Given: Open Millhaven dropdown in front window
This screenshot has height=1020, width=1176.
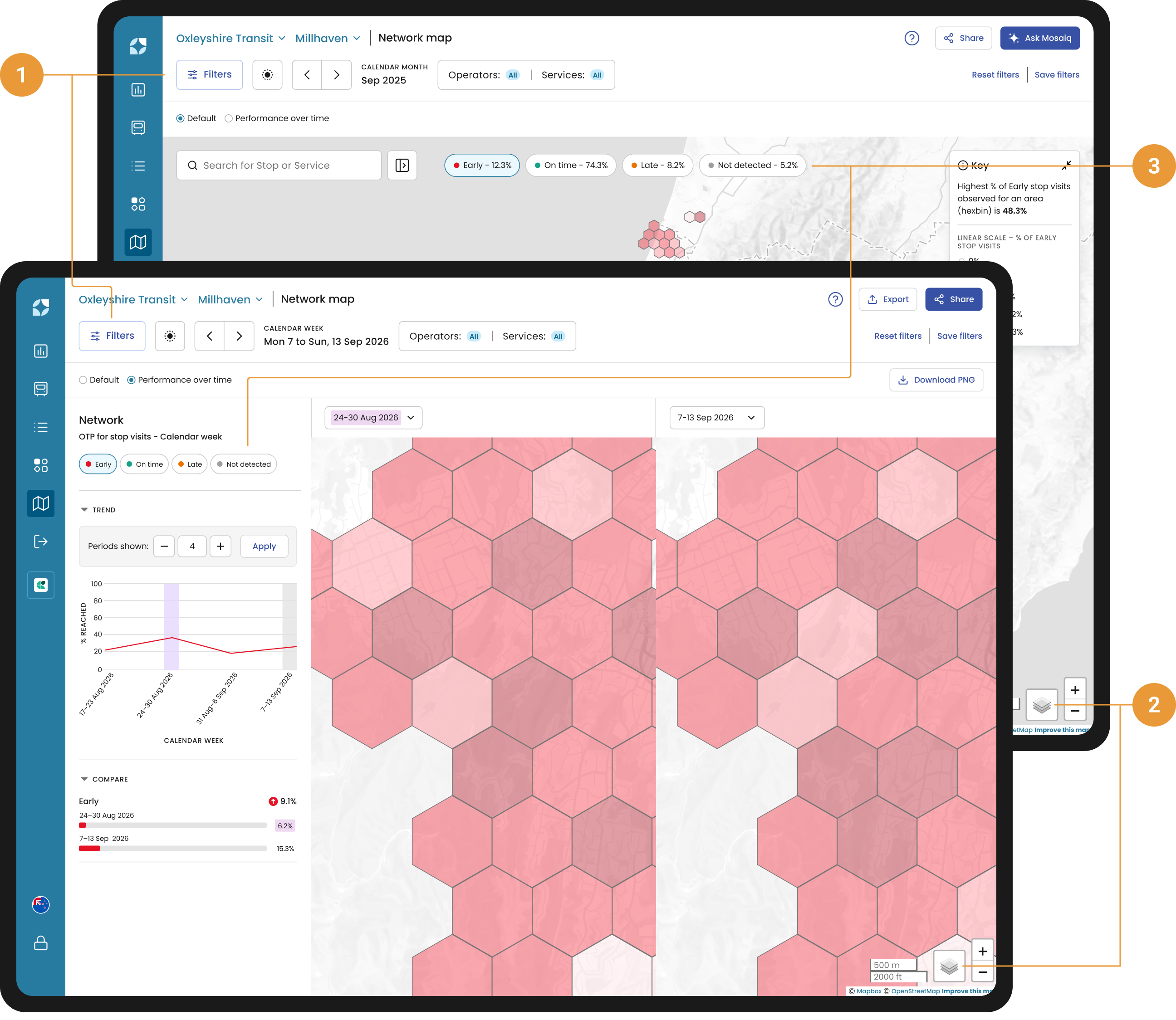Looking at the screenshot, I should (230, 299).
